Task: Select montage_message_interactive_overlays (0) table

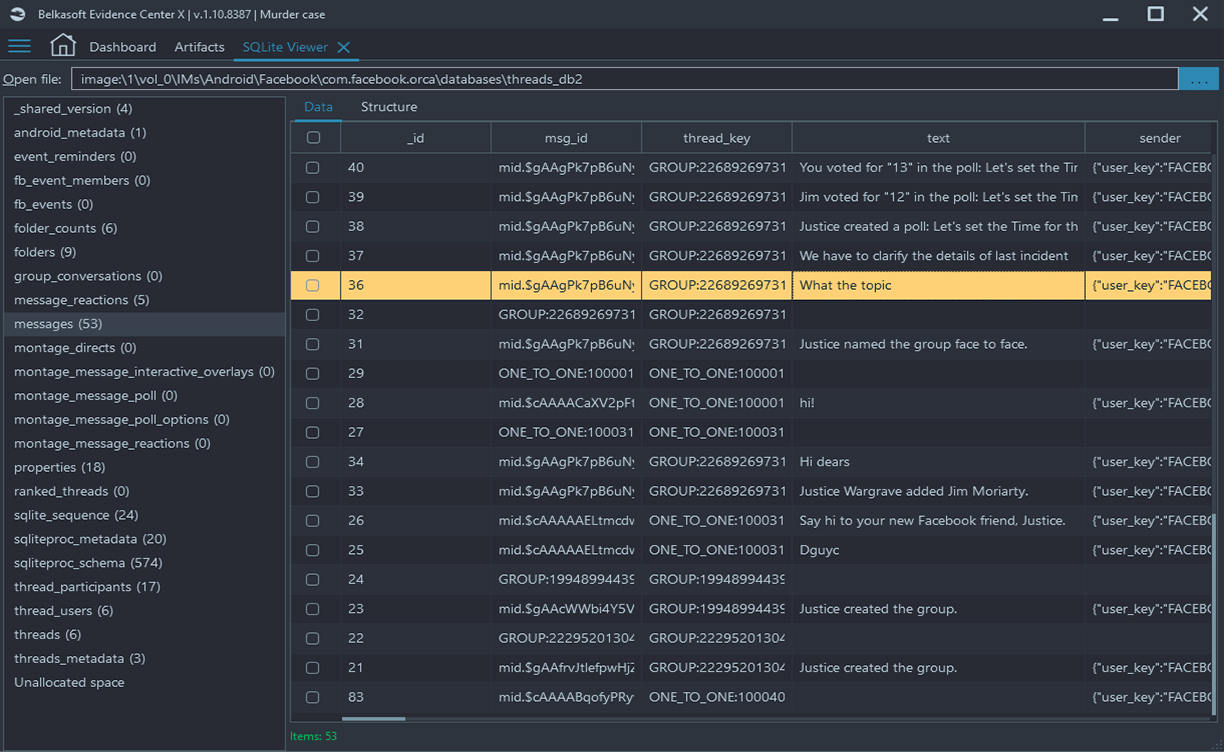Action: coord(144,372)
